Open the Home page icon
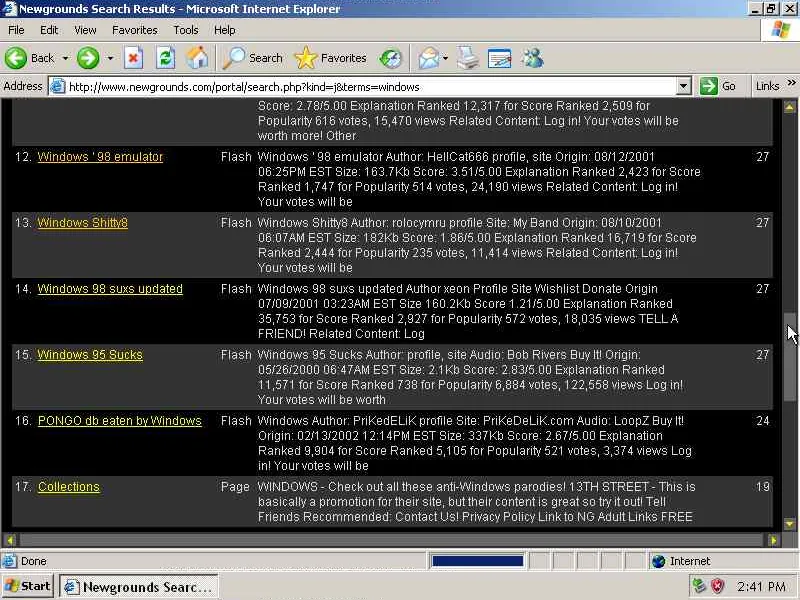The height and width of the screenshot is (600, 800). [x=197, y=58]
